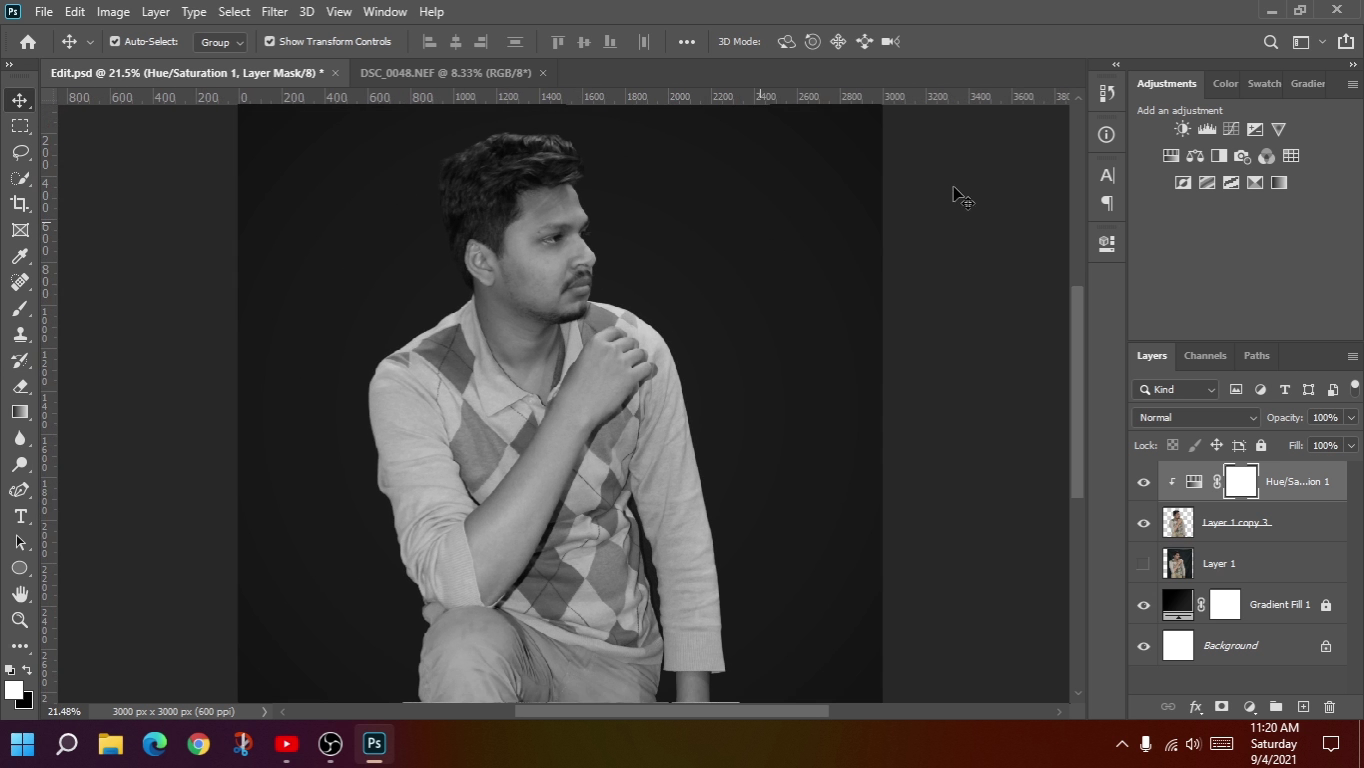Switch to the Paths tab

pos(1256,356)
